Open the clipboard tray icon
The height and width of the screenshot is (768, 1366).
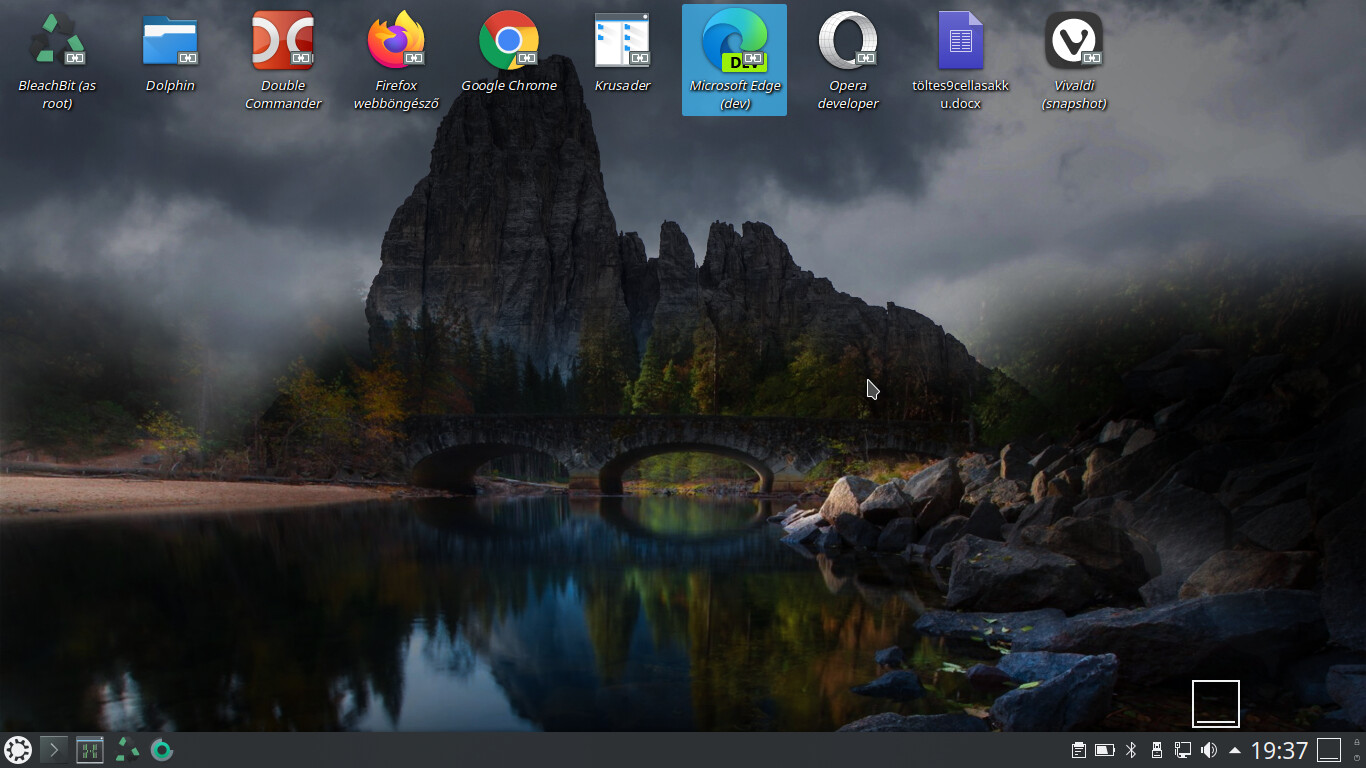coord(1079,750)
